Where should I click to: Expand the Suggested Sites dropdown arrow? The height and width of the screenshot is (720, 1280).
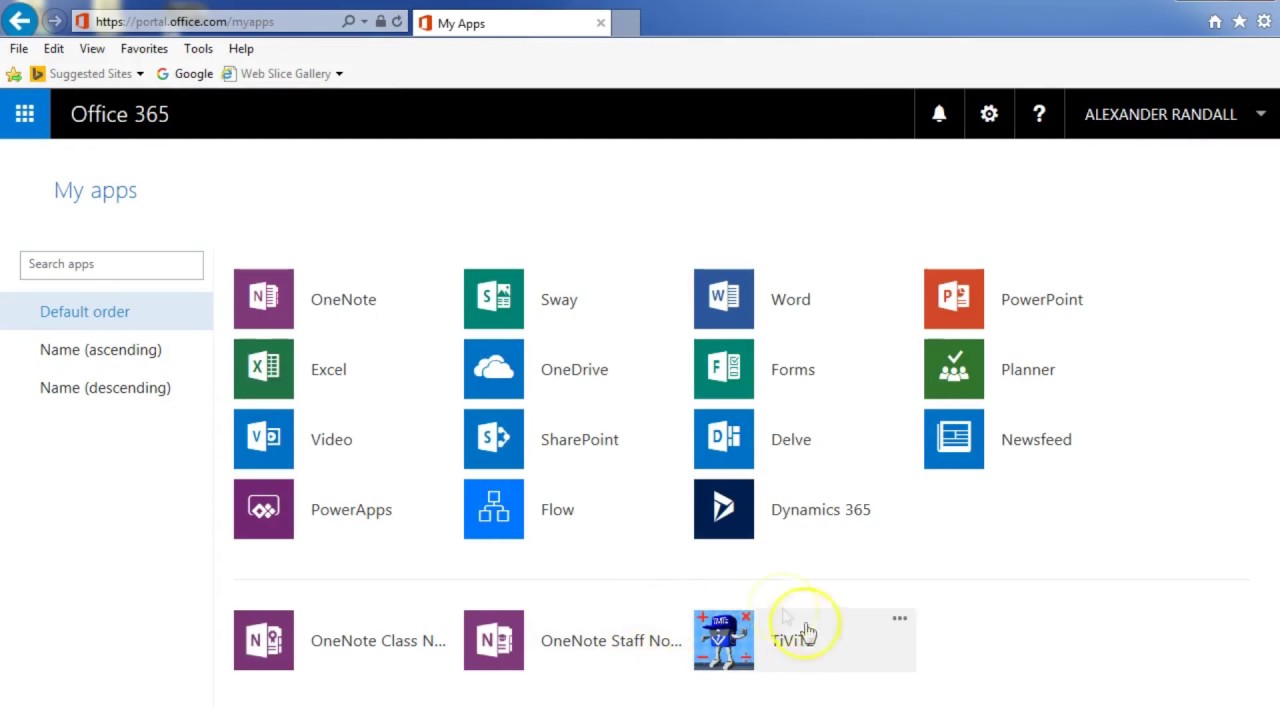coord(140,74)
